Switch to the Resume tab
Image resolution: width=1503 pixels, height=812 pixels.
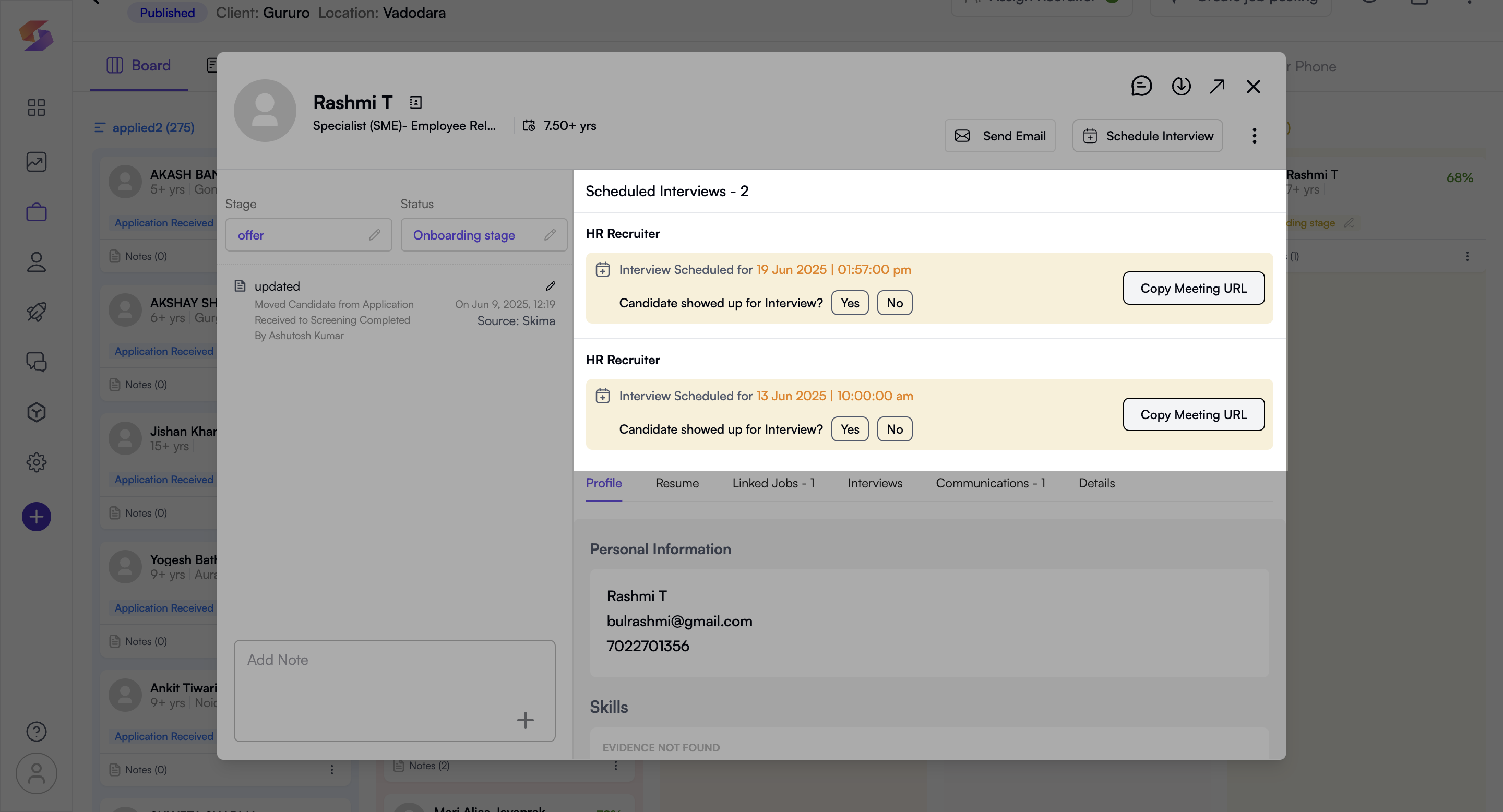[677, 484]
